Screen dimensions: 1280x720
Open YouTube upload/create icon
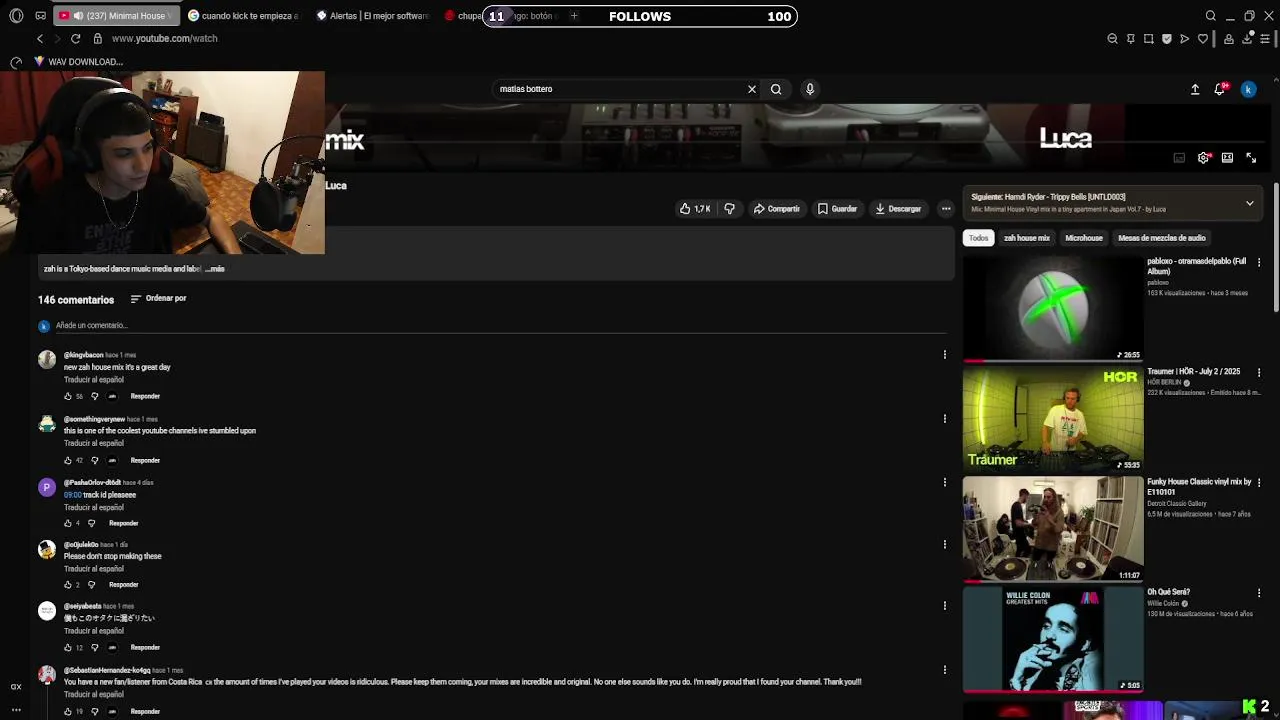coord(1195,89)
